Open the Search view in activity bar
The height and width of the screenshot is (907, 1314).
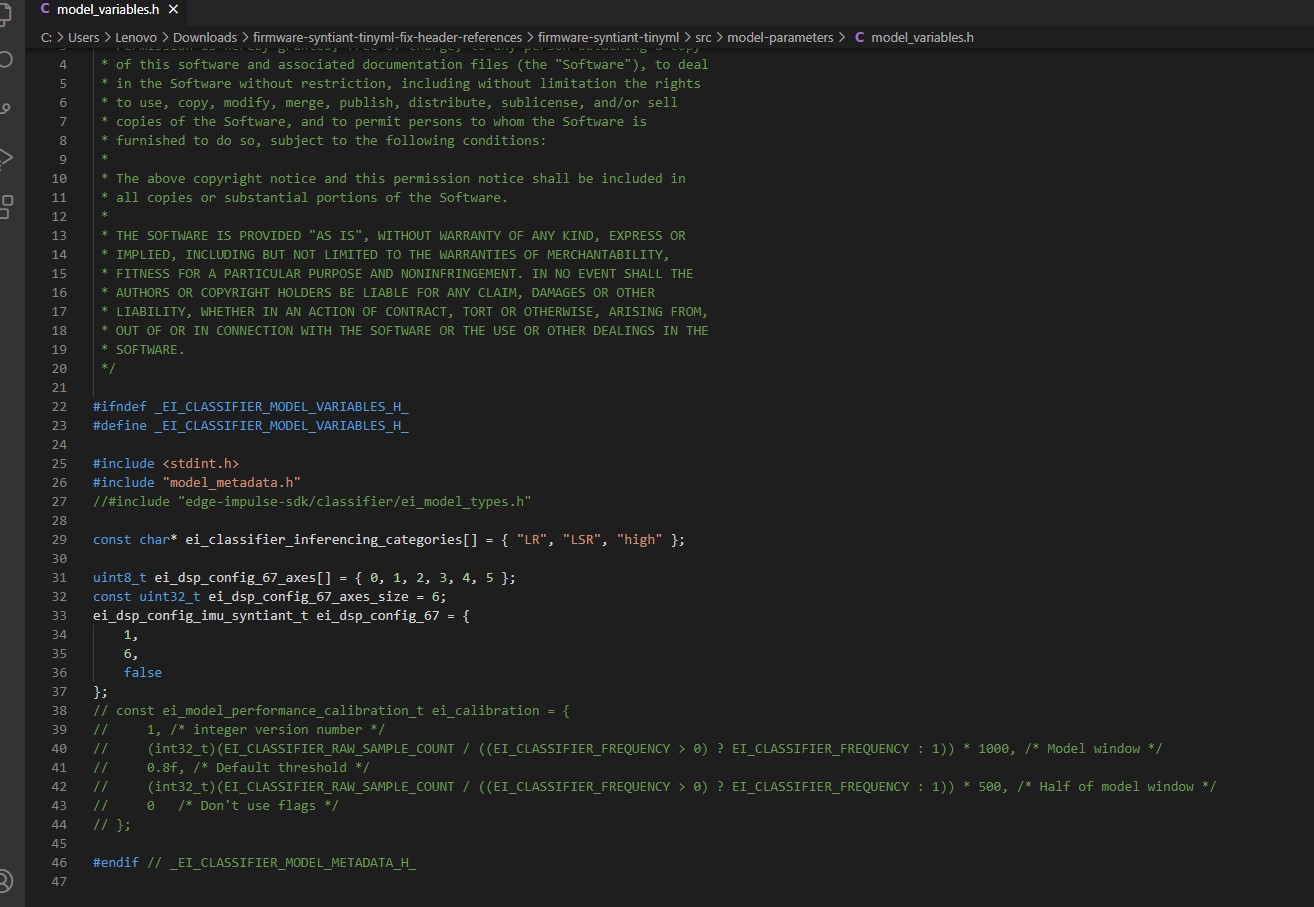(x=5, y=59)
